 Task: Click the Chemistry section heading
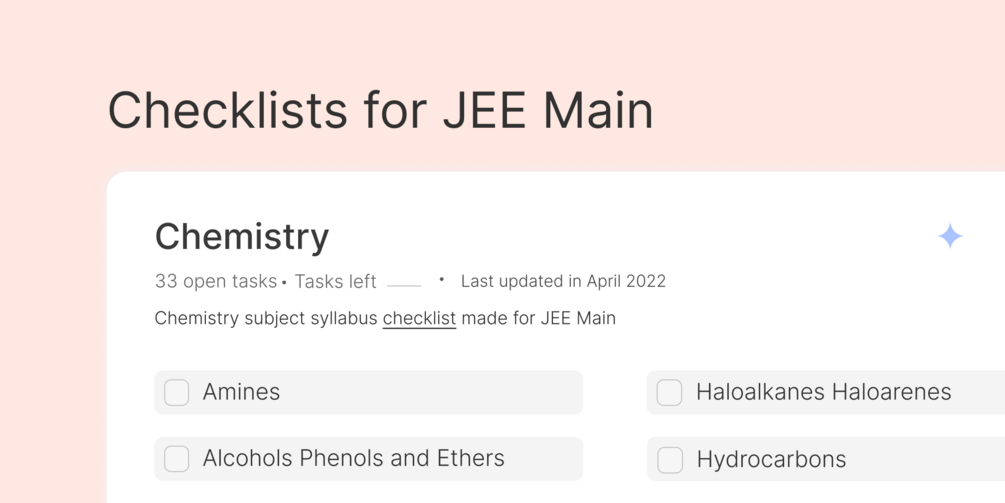tap(242, 237)
